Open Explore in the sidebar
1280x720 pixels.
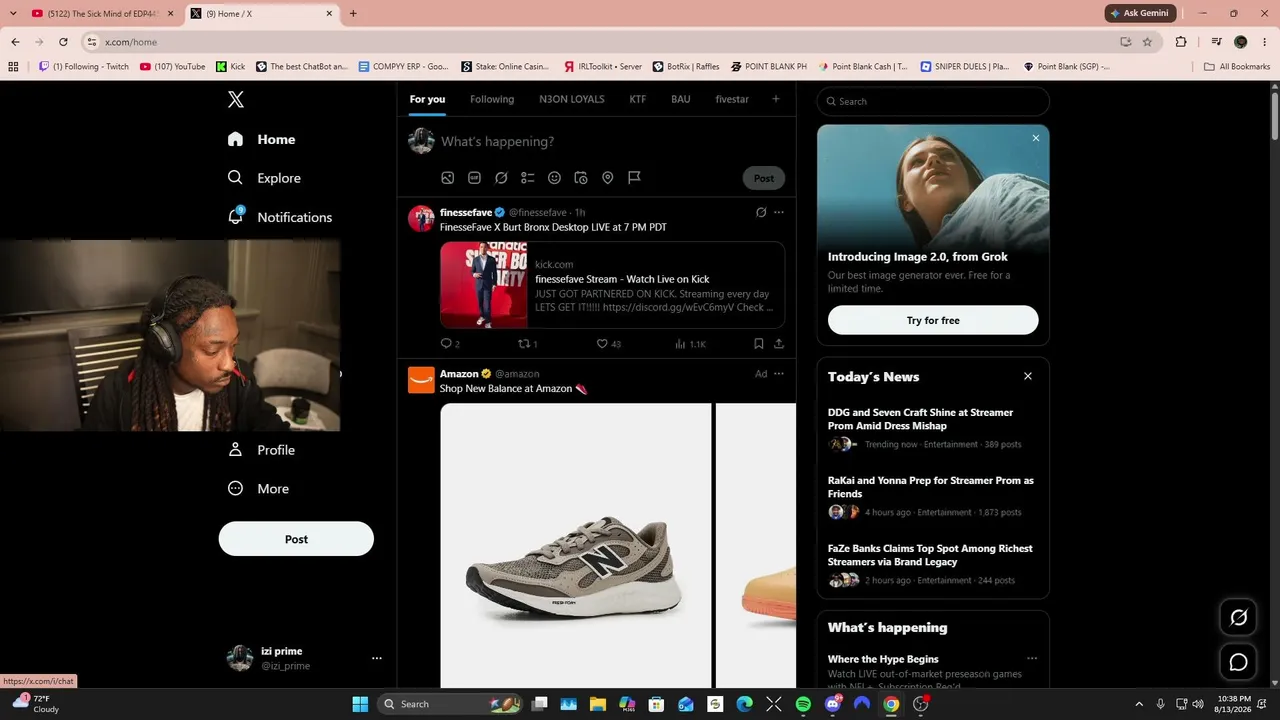pos(265,178)
